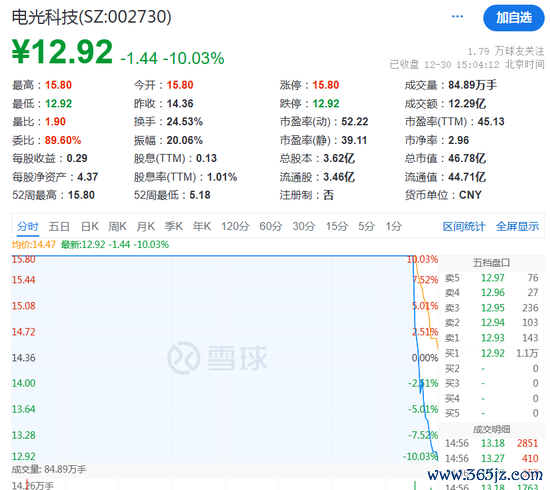The image size is (550, 490).
Task: Choose the 60分 interval tab
Action: (x=271, y=226)
